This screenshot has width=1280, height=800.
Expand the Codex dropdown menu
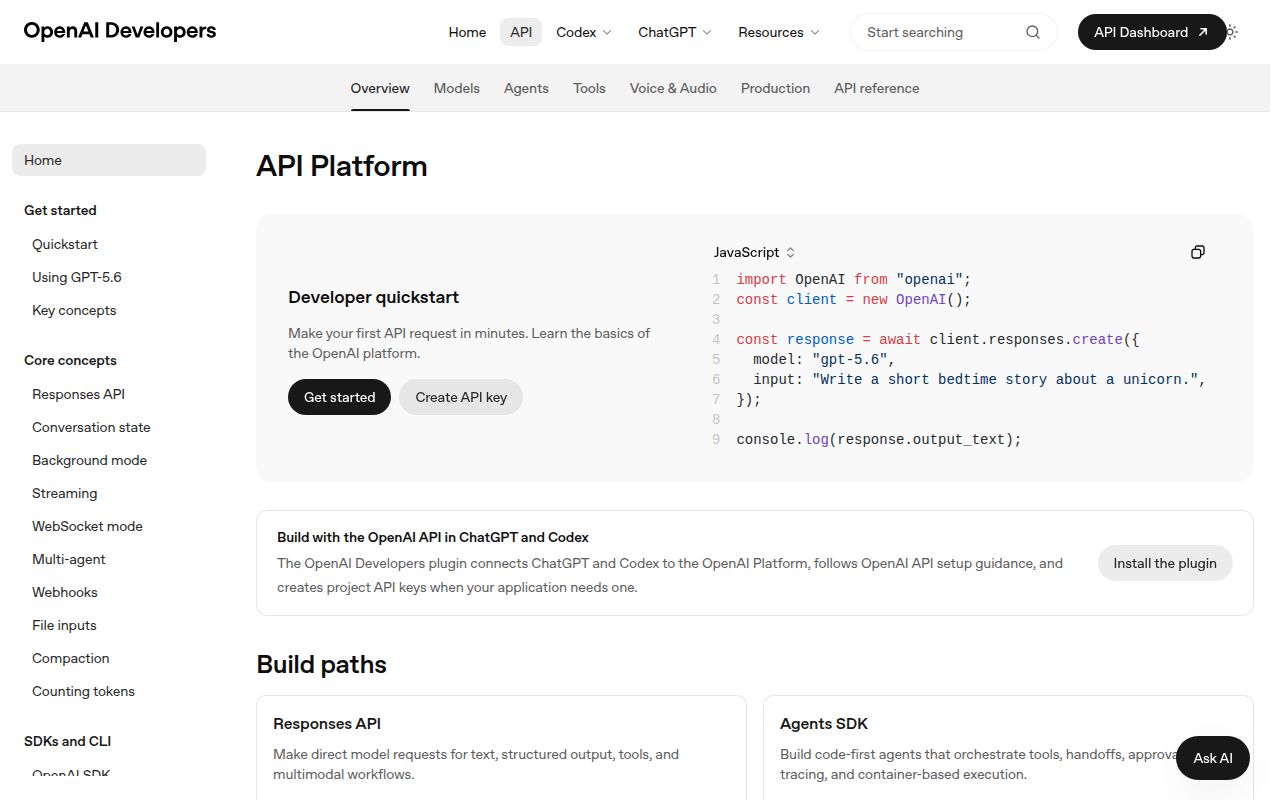(584, 32)
